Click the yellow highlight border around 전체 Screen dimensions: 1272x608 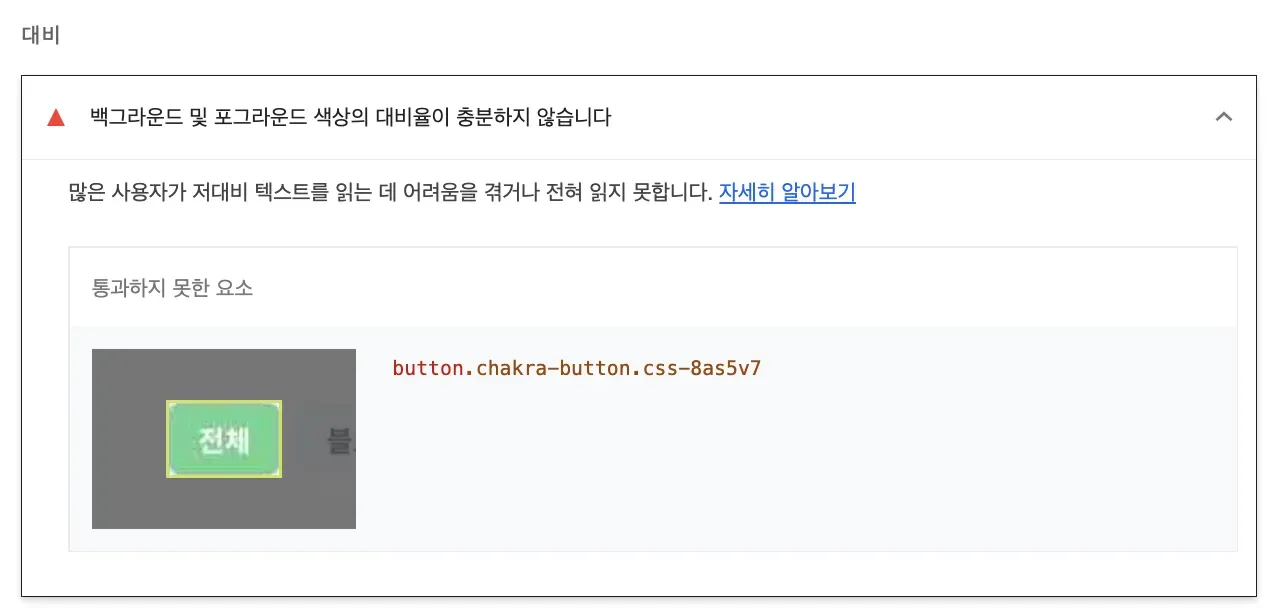168,440
